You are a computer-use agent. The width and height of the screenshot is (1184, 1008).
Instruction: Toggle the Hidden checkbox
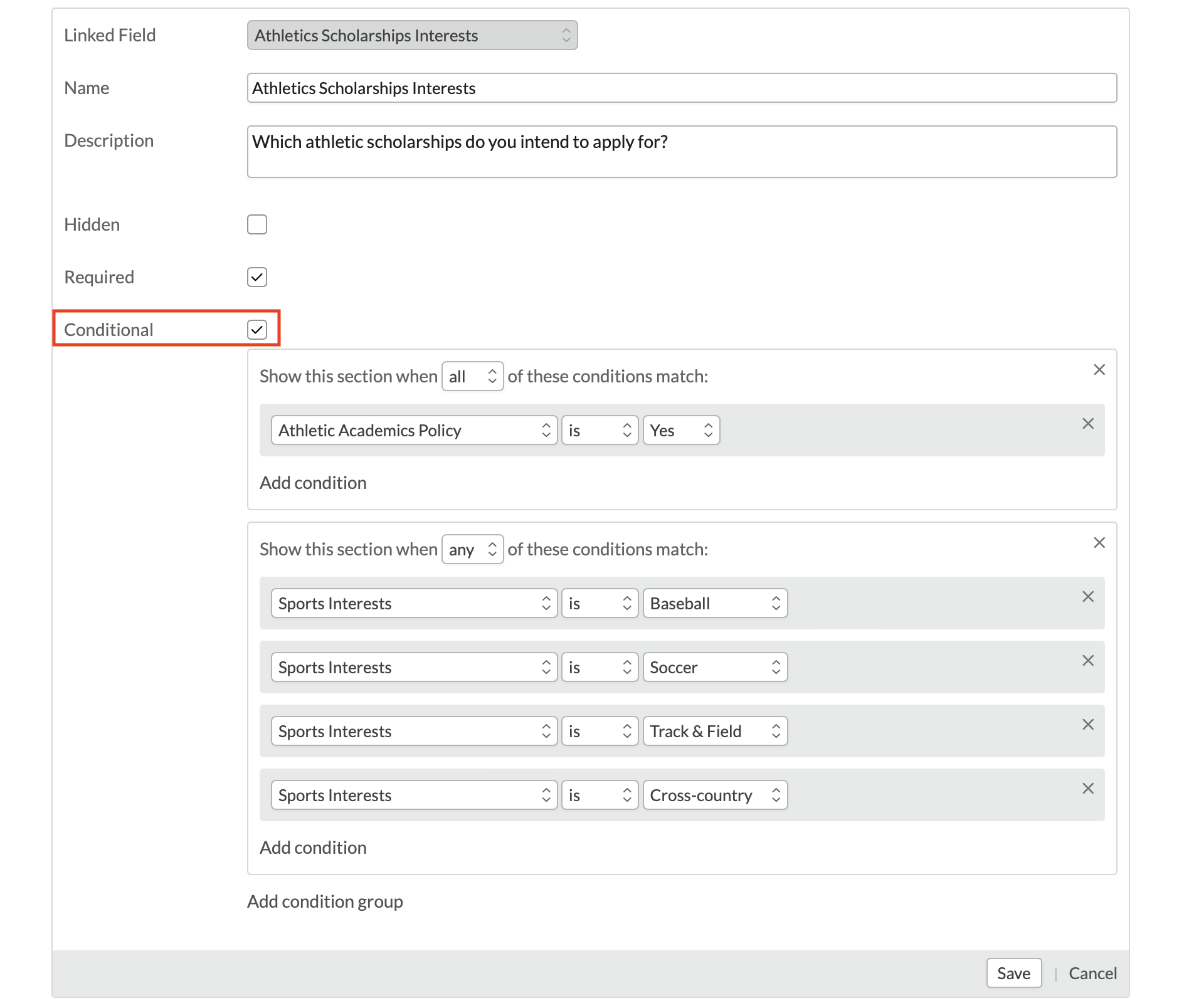tap(257, 224)
